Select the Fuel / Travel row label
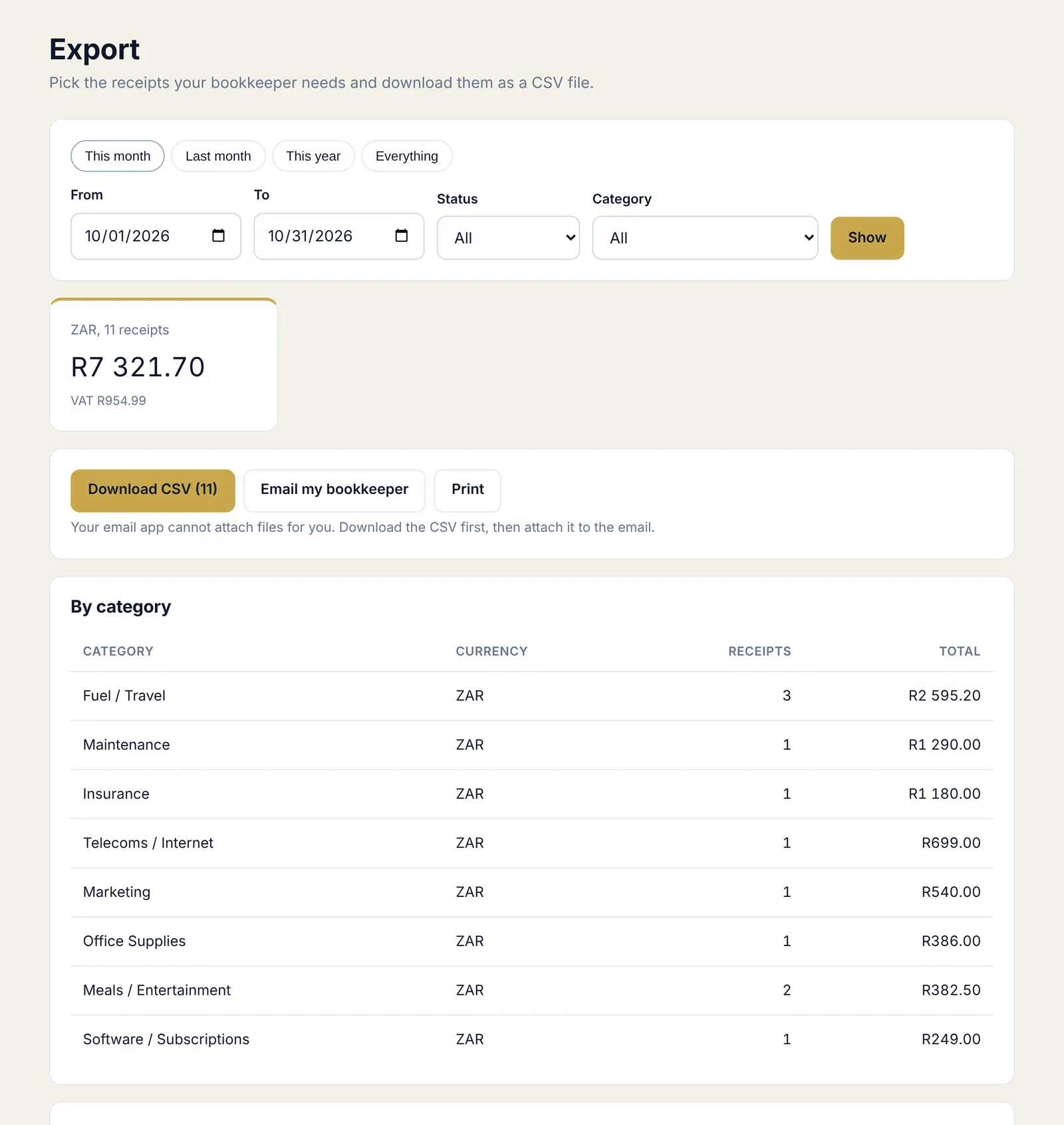1064x1125 pixels. pyautogui.click(x=124, y=696)
